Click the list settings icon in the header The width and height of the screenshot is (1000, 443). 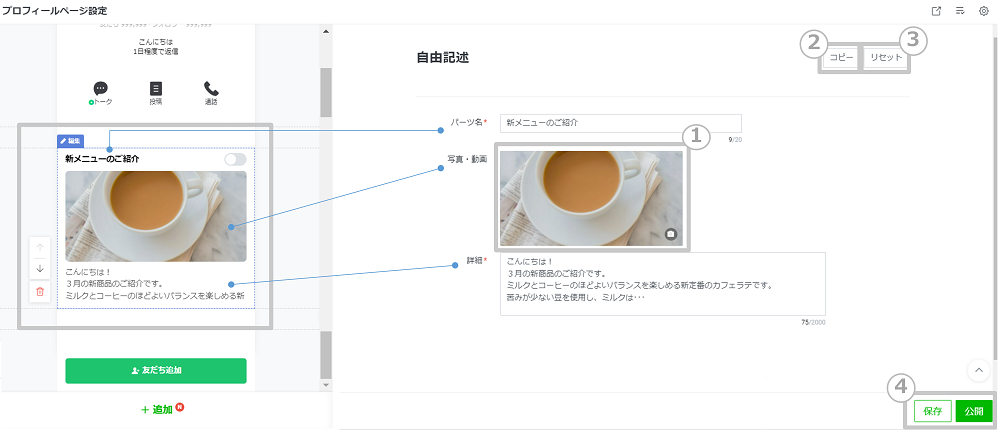click(x=960, y=11)
